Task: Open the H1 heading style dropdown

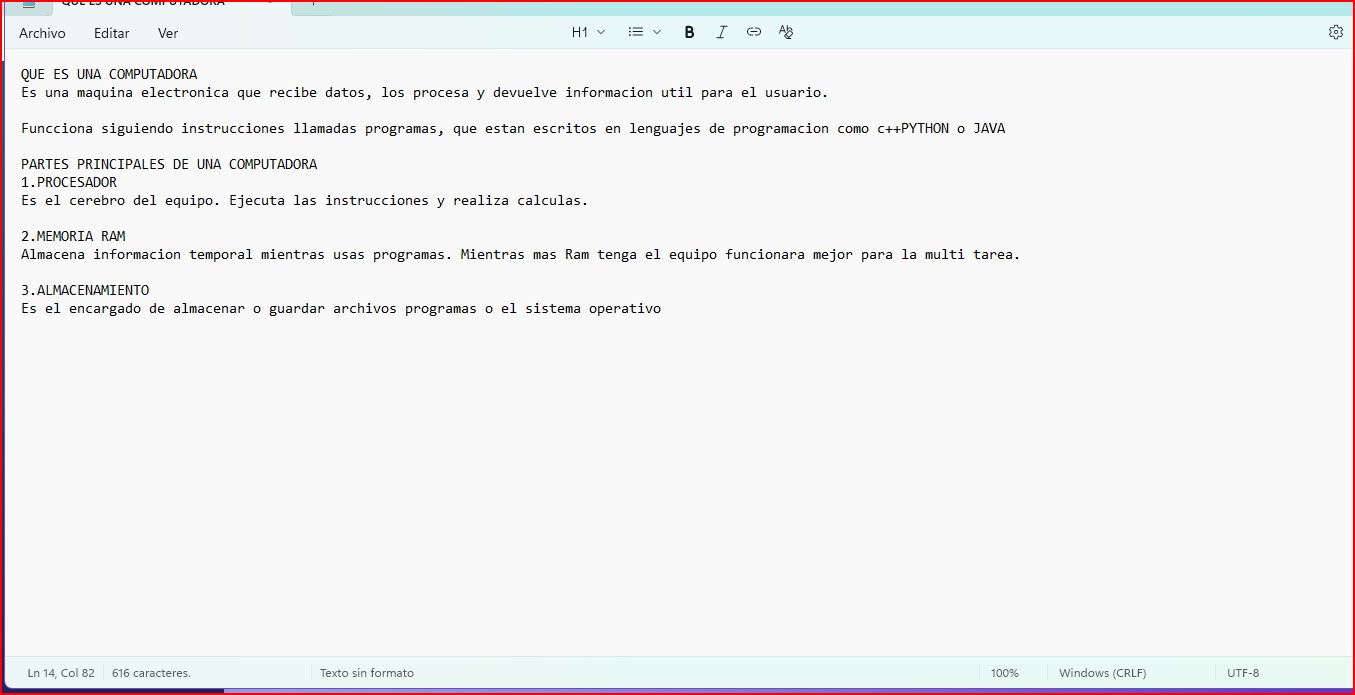Action: click(588, 32)
